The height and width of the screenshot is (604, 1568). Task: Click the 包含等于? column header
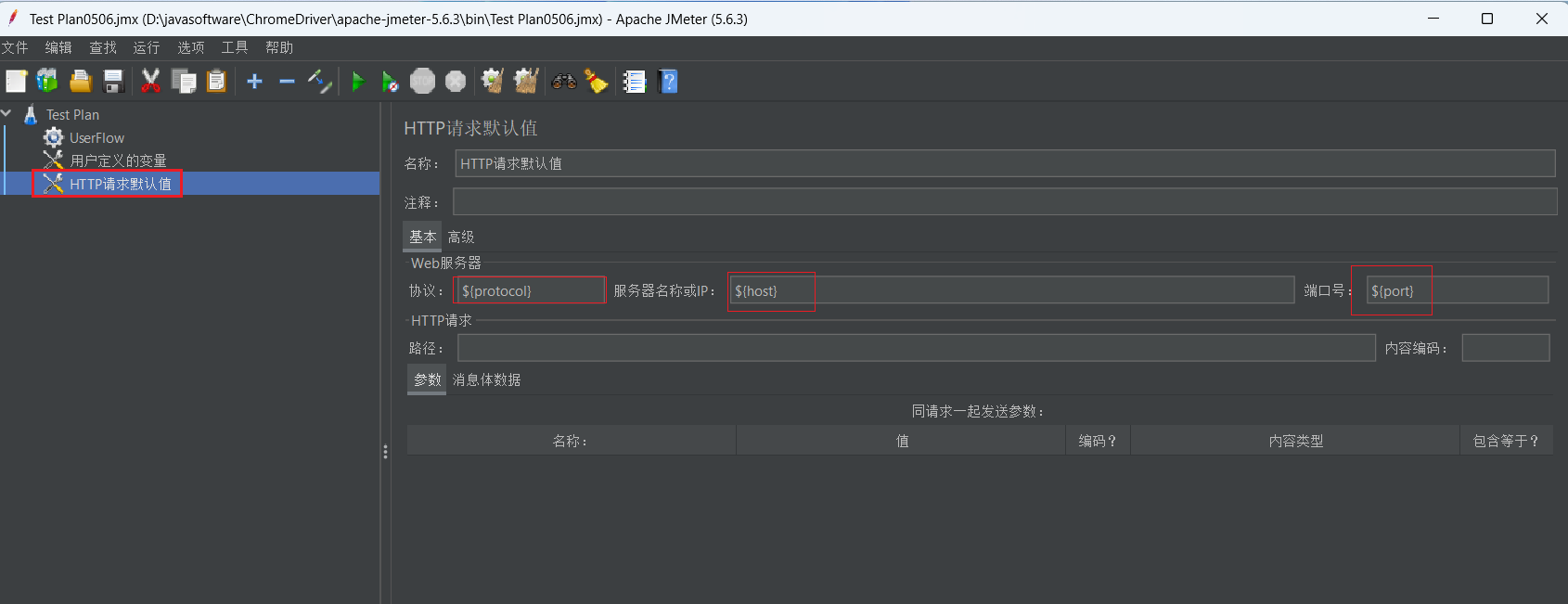(1506, 441)
